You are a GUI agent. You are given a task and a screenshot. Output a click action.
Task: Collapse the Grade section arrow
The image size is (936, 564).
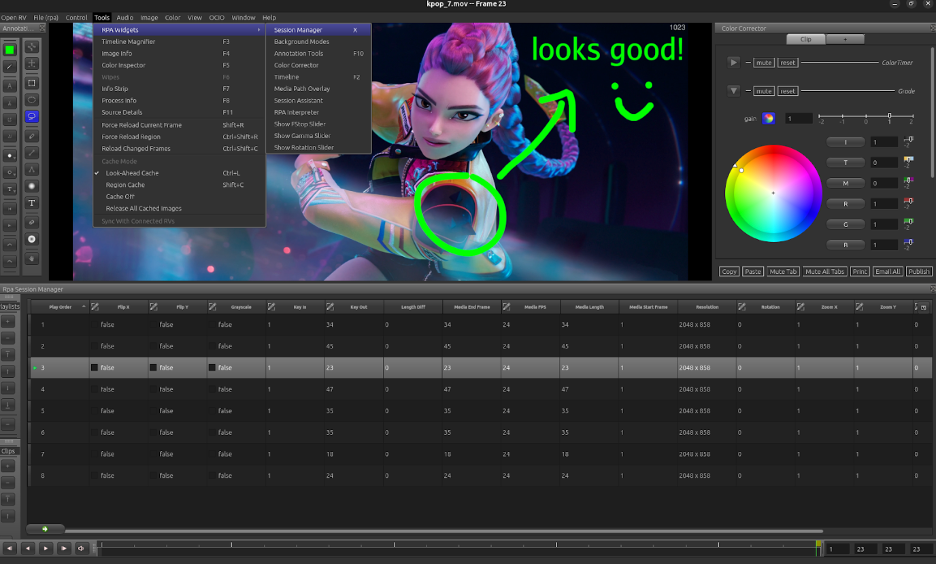click(x=734, y=91)
